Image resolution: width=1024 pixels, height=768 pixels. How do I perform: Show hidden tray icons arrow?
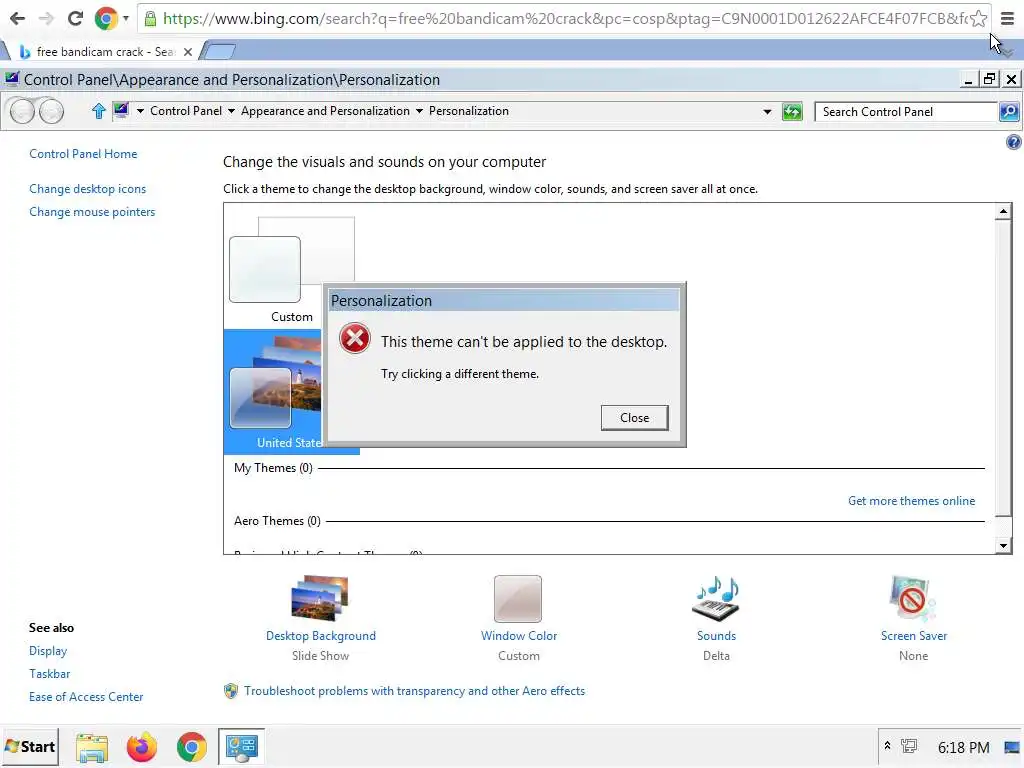888,746
